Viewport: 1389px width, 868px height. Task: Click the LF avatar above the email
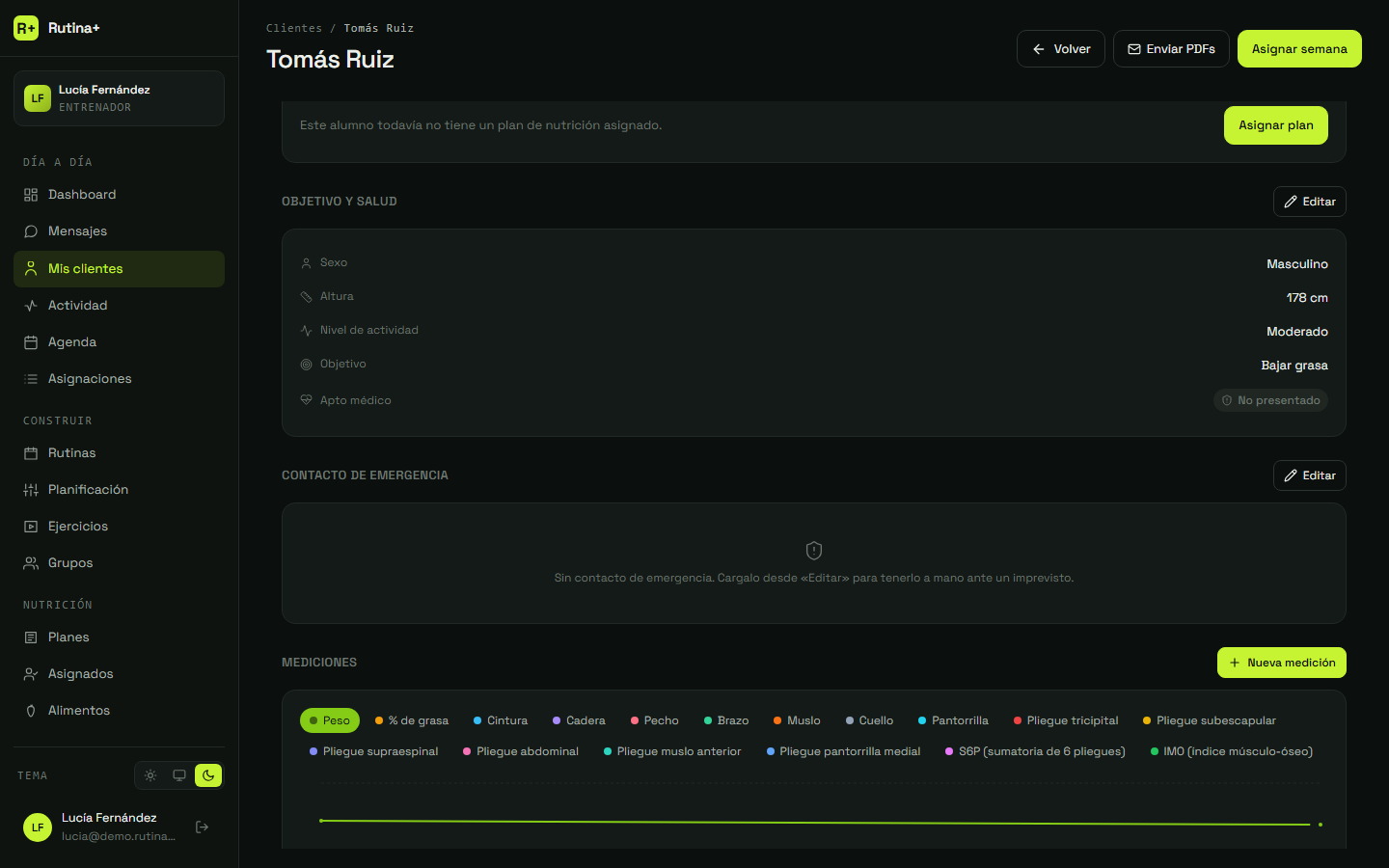(x=38, y=827)
